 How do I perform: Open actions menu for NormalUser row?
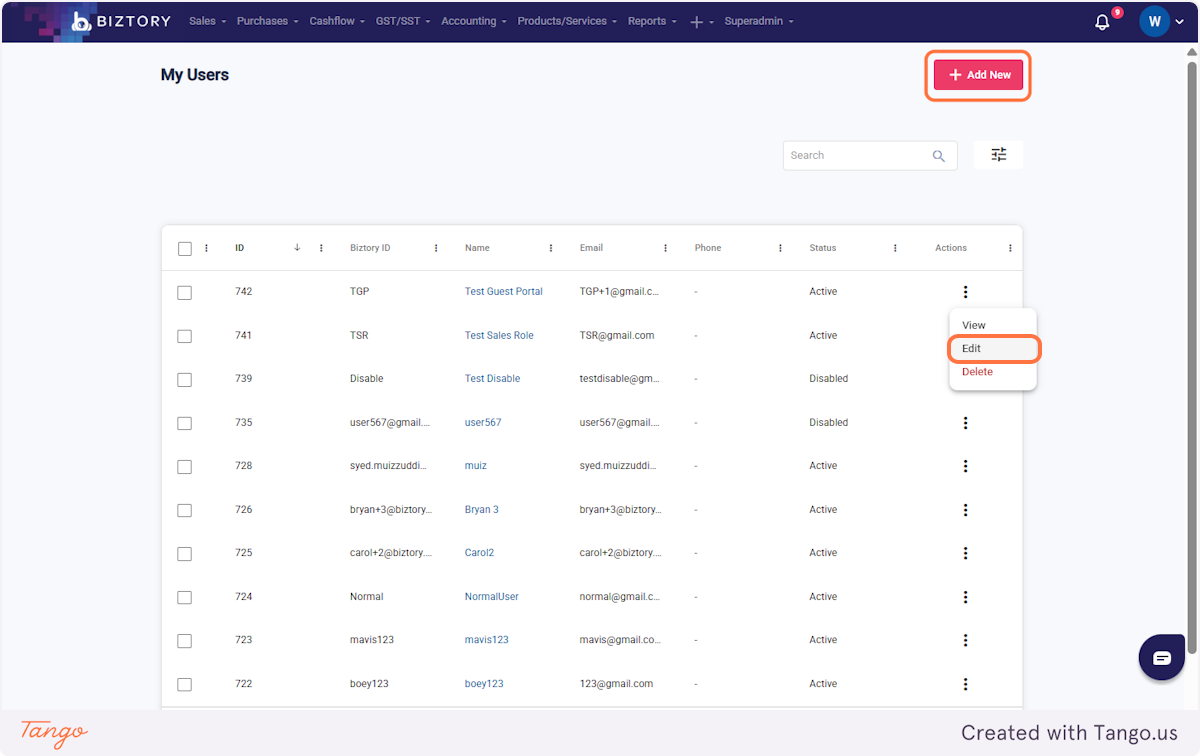[965, 597]
